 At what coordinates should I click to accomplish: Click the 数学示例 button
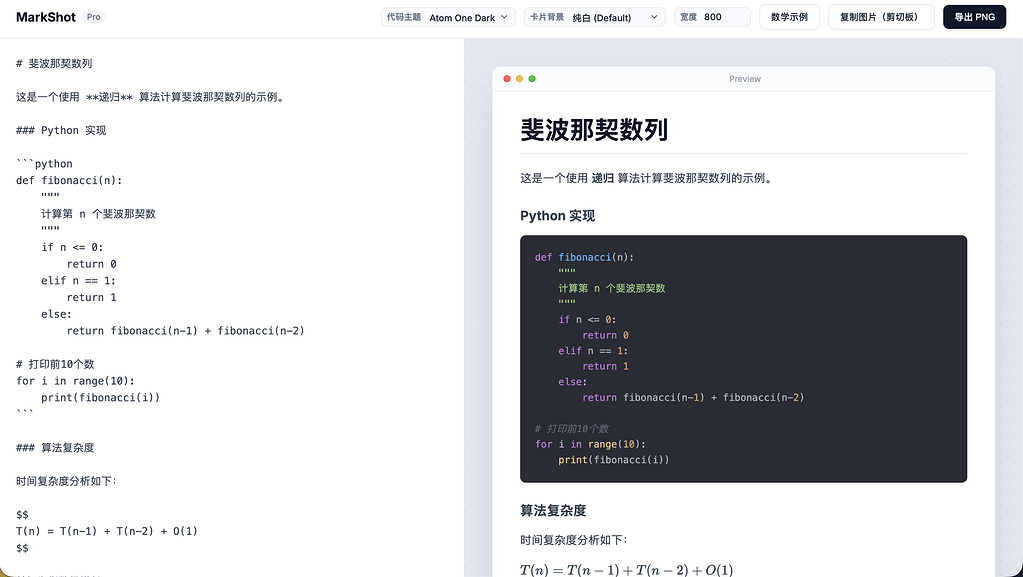click(789, 17)
